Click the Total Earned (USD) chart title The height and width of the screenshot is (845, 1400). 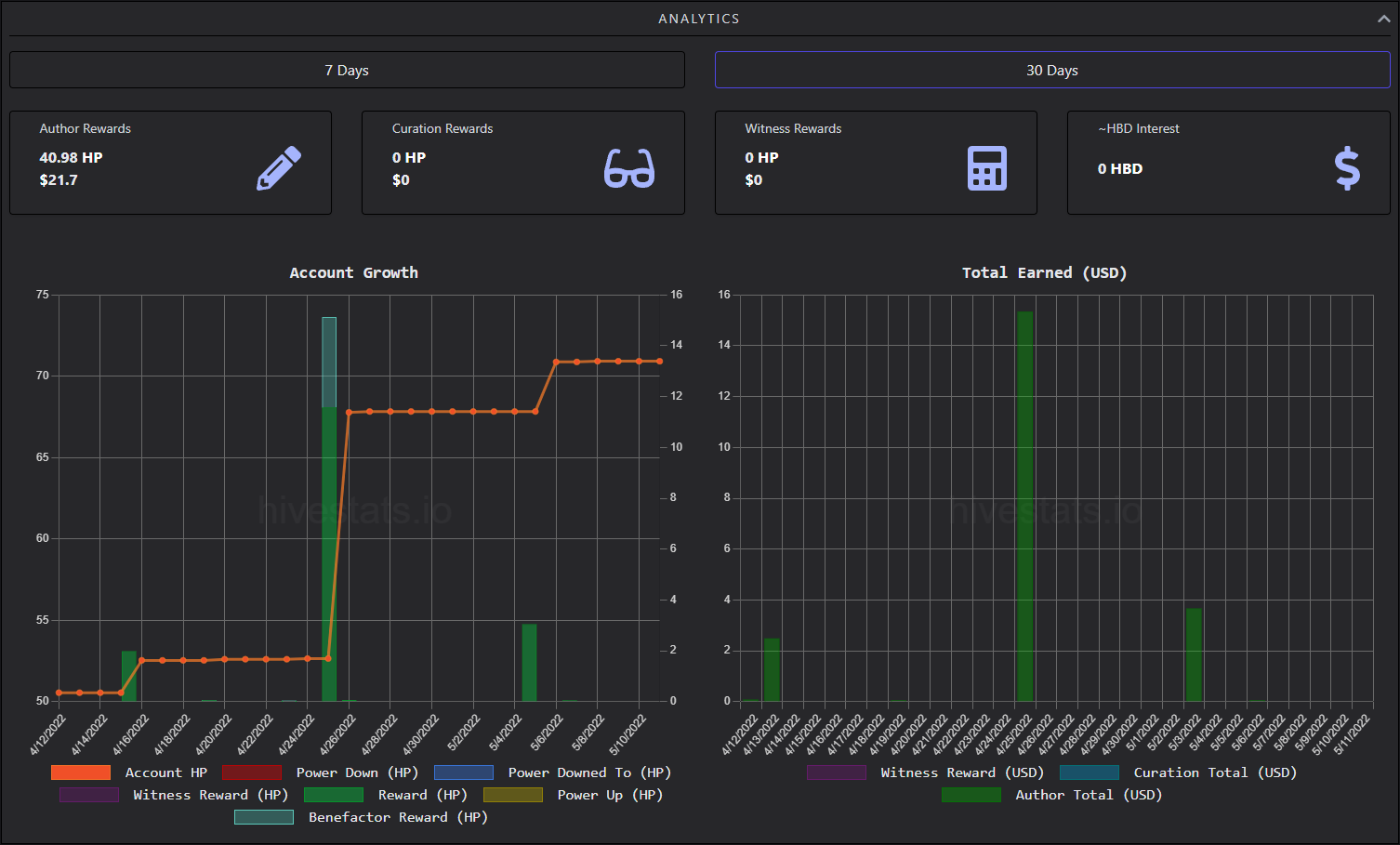coord(1044,272)
